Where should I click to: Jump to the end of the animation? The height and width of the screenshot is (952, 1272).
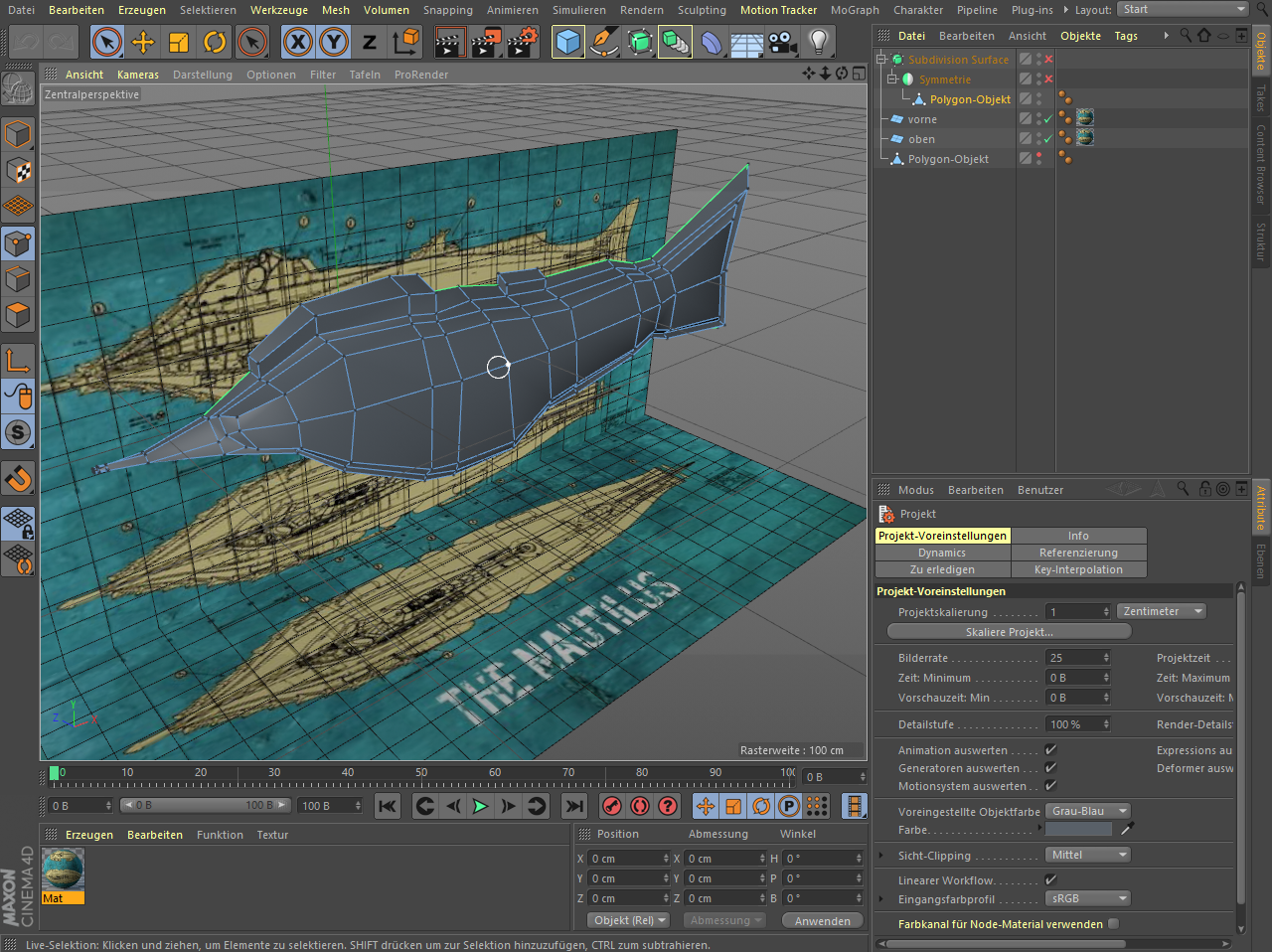coord(574,806)
